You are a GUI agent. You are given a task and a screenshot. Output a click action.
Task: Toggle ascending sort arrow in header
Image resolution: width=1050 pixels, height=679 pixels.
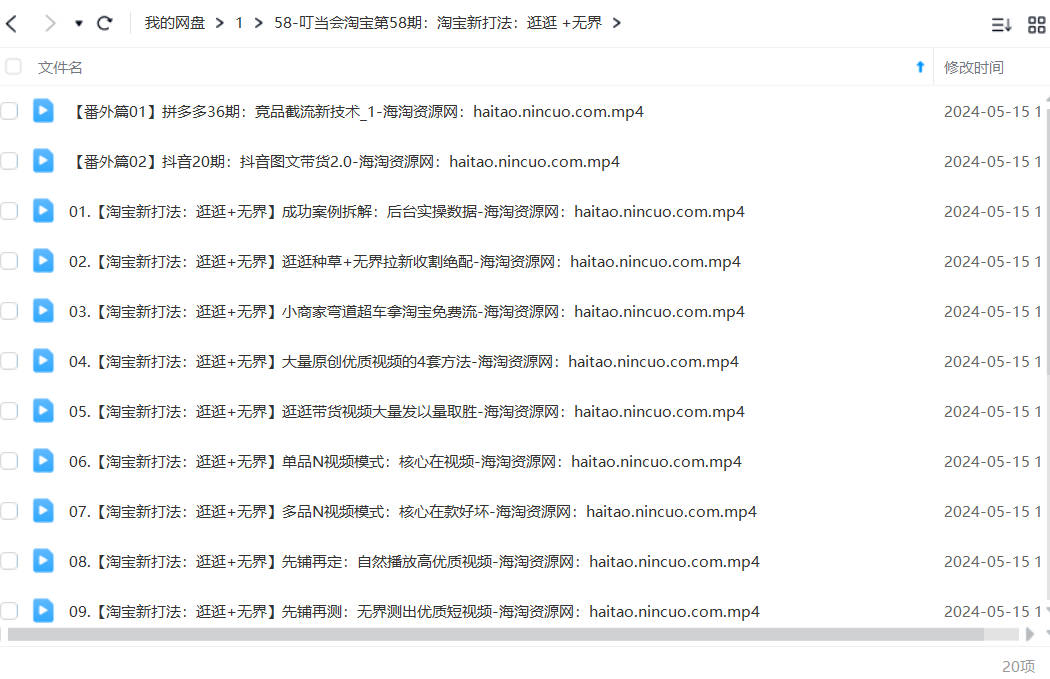[920, 67]
